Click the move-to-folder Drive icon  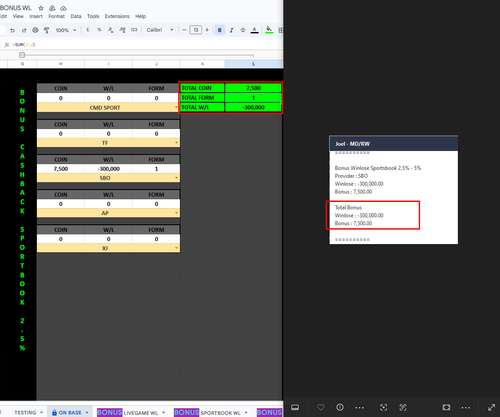pos(52,8)
